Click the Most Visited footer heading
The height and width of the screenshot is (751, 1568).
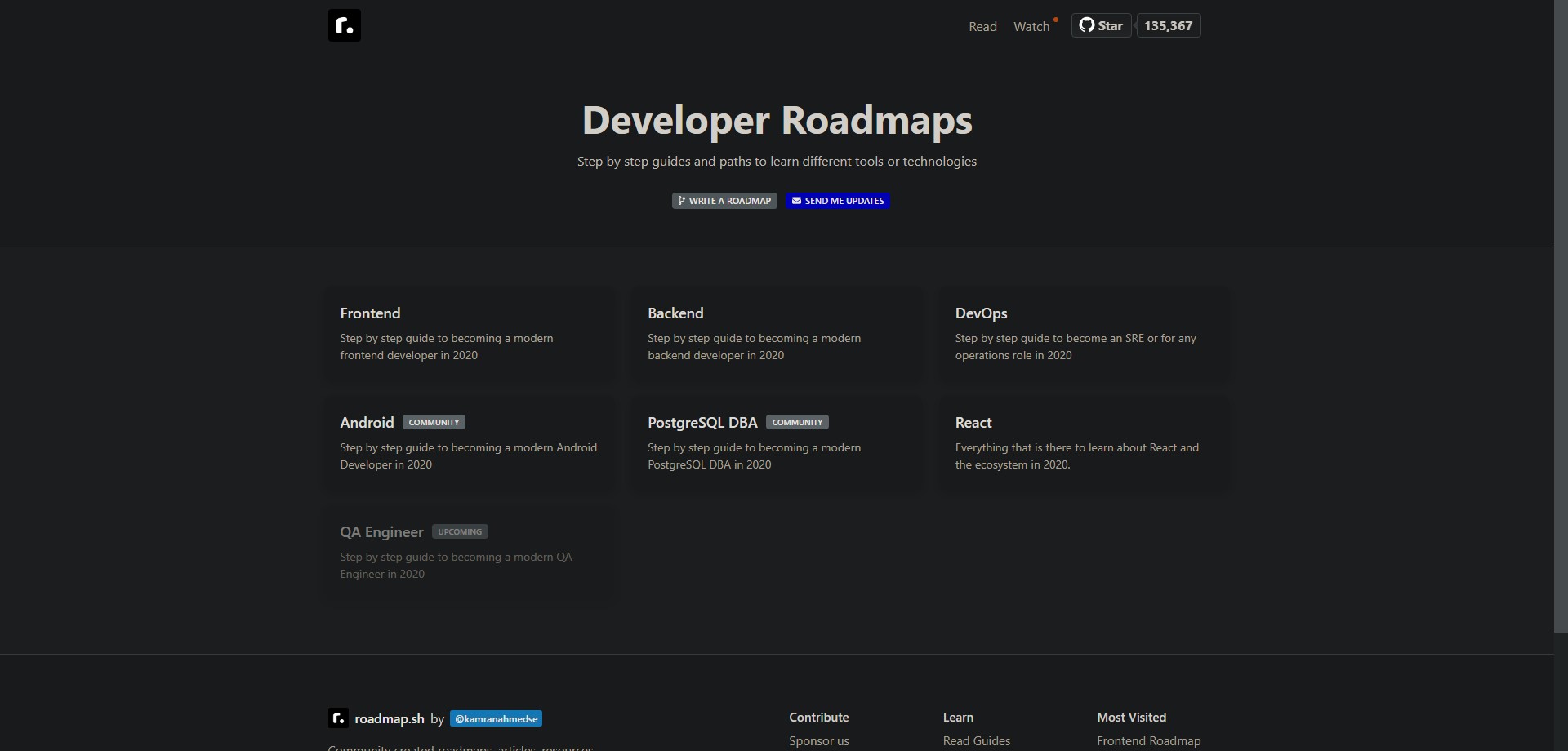pos(1132,718)
